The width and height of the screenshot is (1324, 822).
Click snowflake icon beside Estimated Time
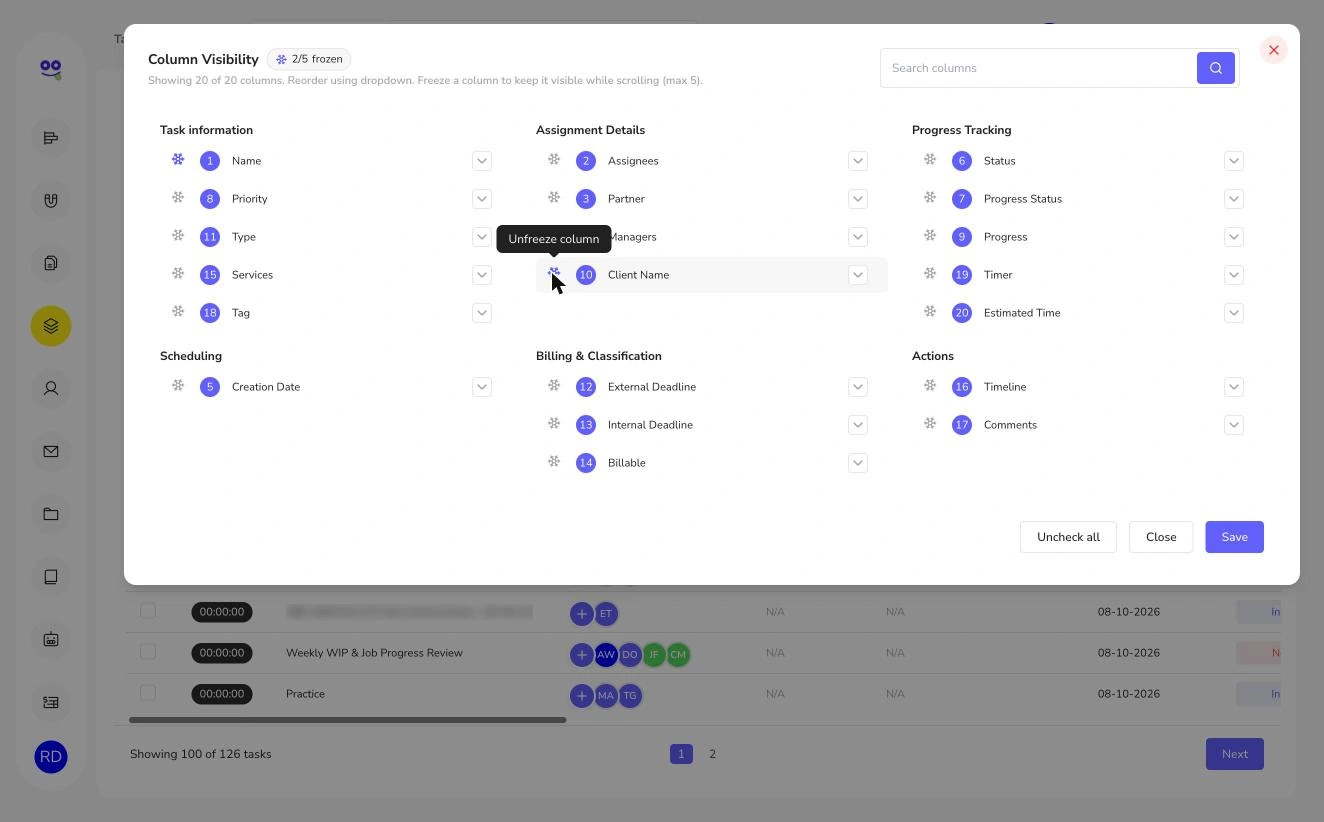930,311
